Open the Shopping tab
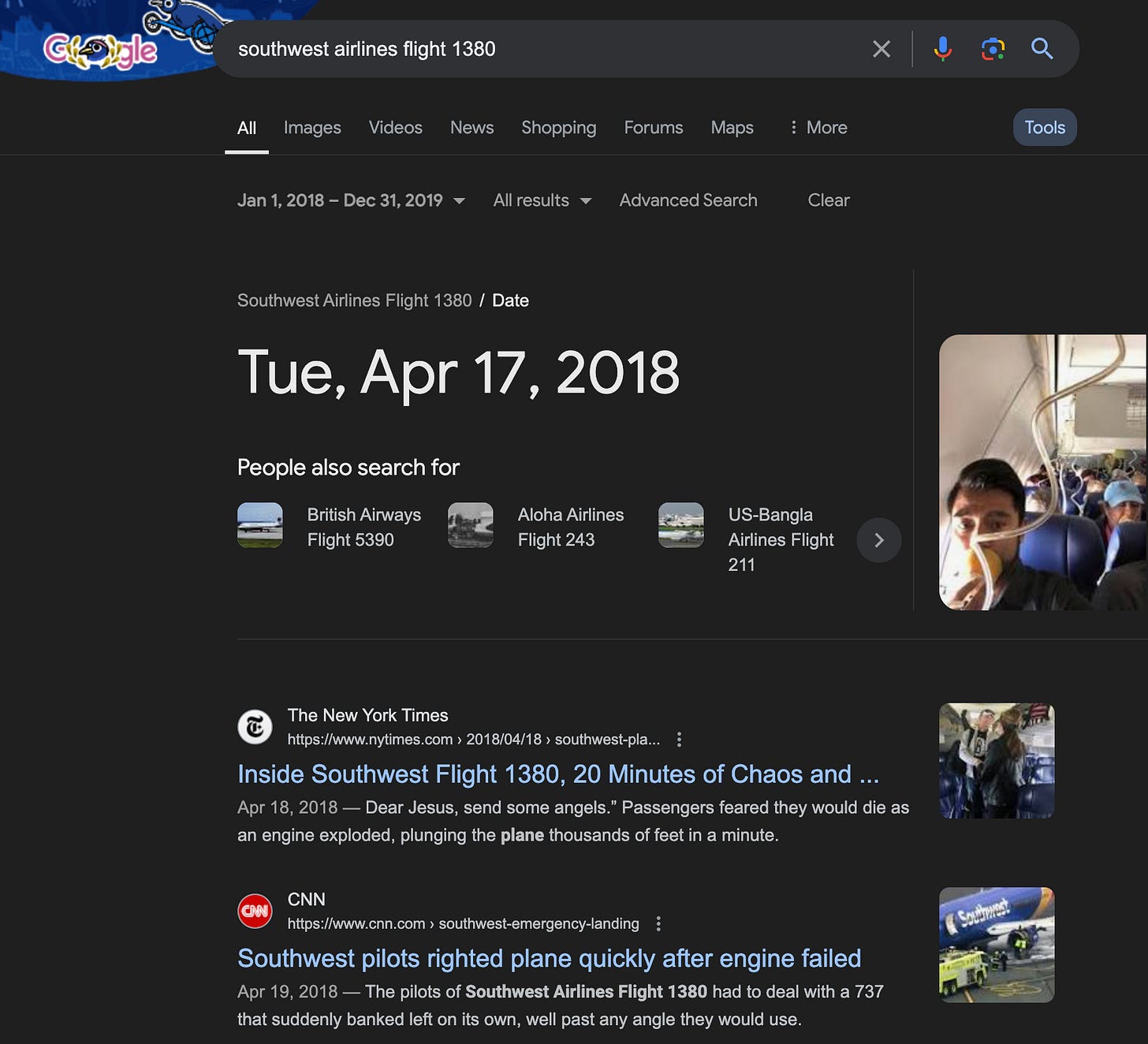 pyautogui.click(x=559, y=128)
